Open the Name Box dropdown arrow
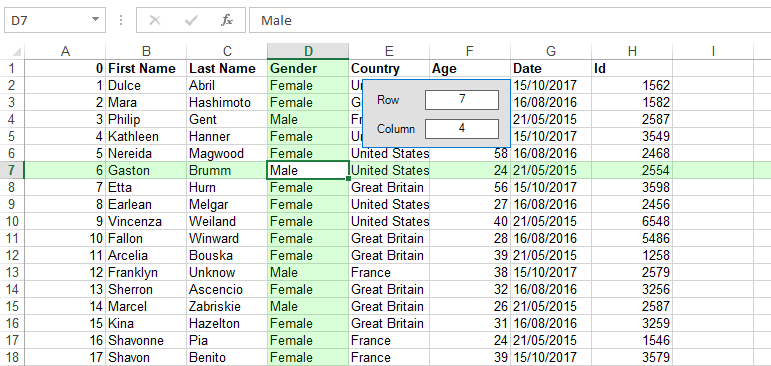This screenshot has width=771, height=366. pyautogui.click(x=95, y=20)
